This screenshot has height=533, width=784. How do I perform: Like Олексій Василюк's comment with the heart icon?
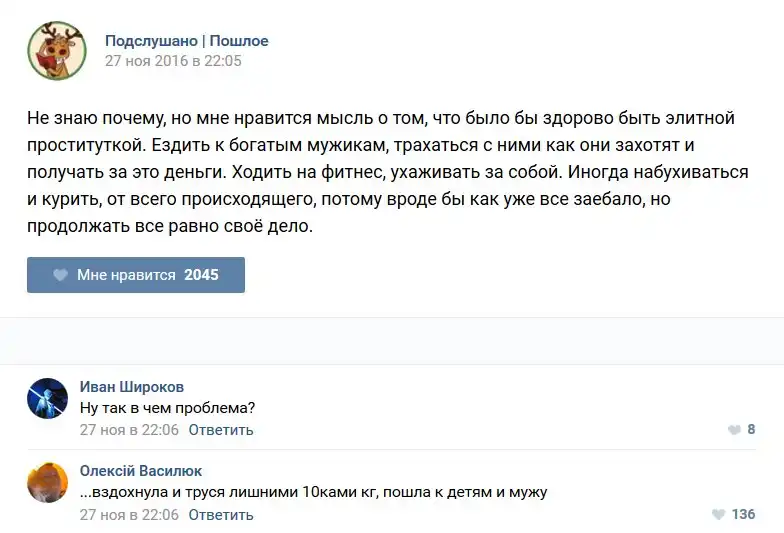point(718,515)
